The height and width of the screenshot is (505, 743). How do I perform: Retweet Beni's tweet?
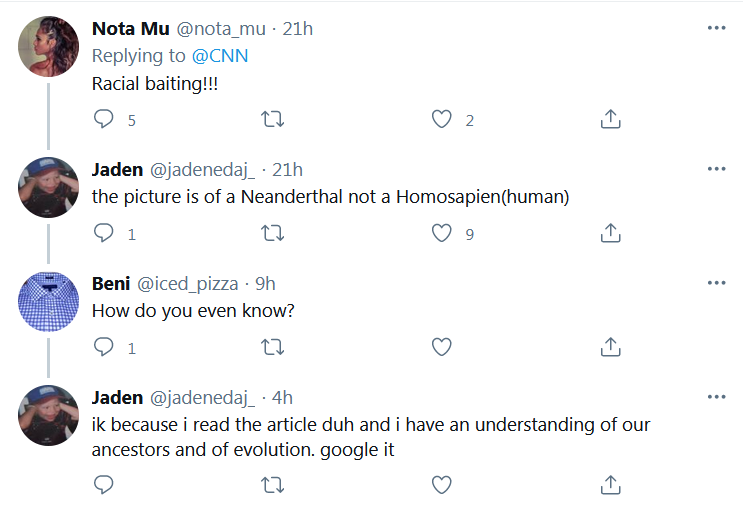coord(272,347)
